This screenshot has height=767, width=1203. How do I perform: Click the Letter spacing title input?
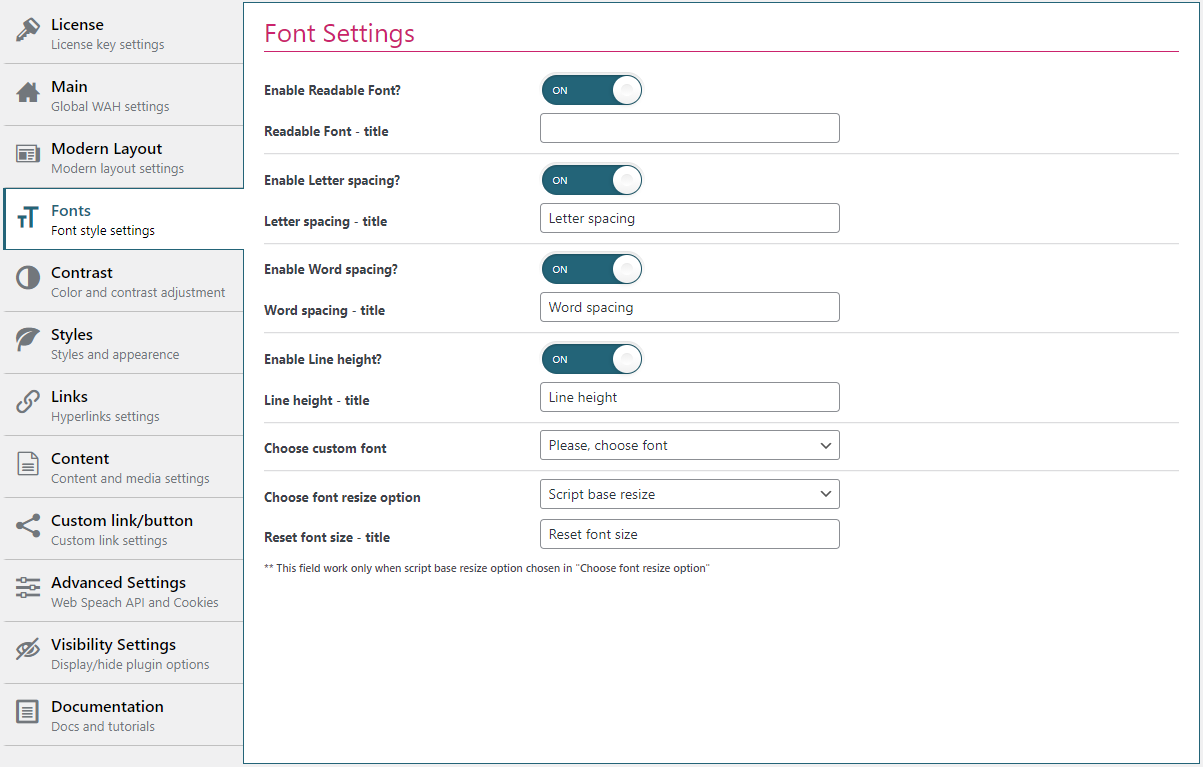tap(690, 218)
